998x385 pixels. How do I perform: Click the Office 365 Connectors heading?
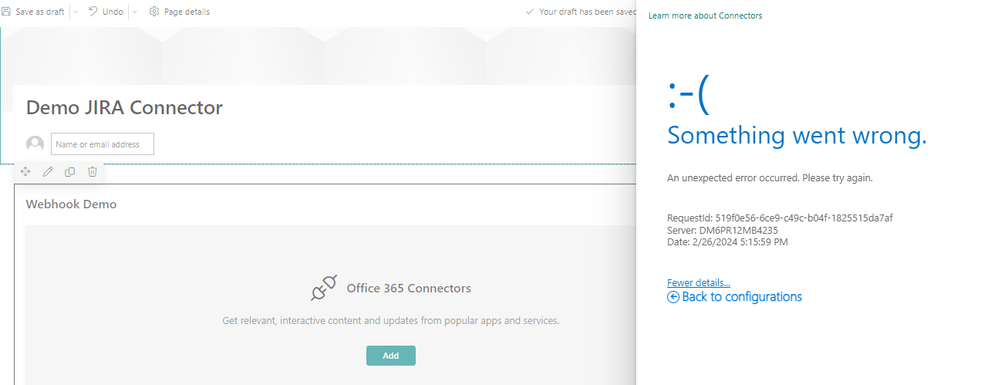[409, 288]
